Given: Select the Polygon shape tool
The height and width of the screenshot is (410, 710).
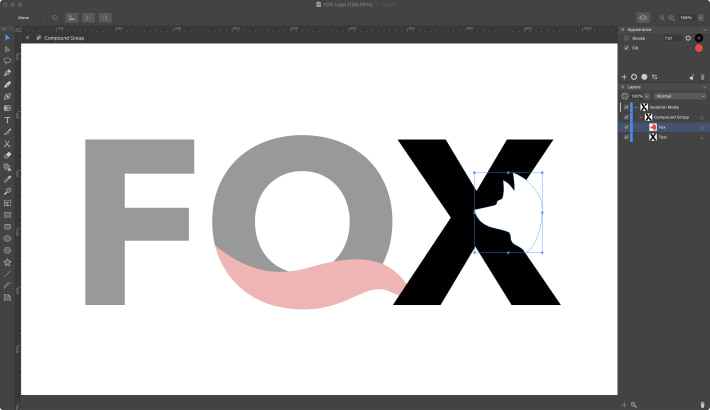Looking at the screenshot, I should click(x=7, y=250).
